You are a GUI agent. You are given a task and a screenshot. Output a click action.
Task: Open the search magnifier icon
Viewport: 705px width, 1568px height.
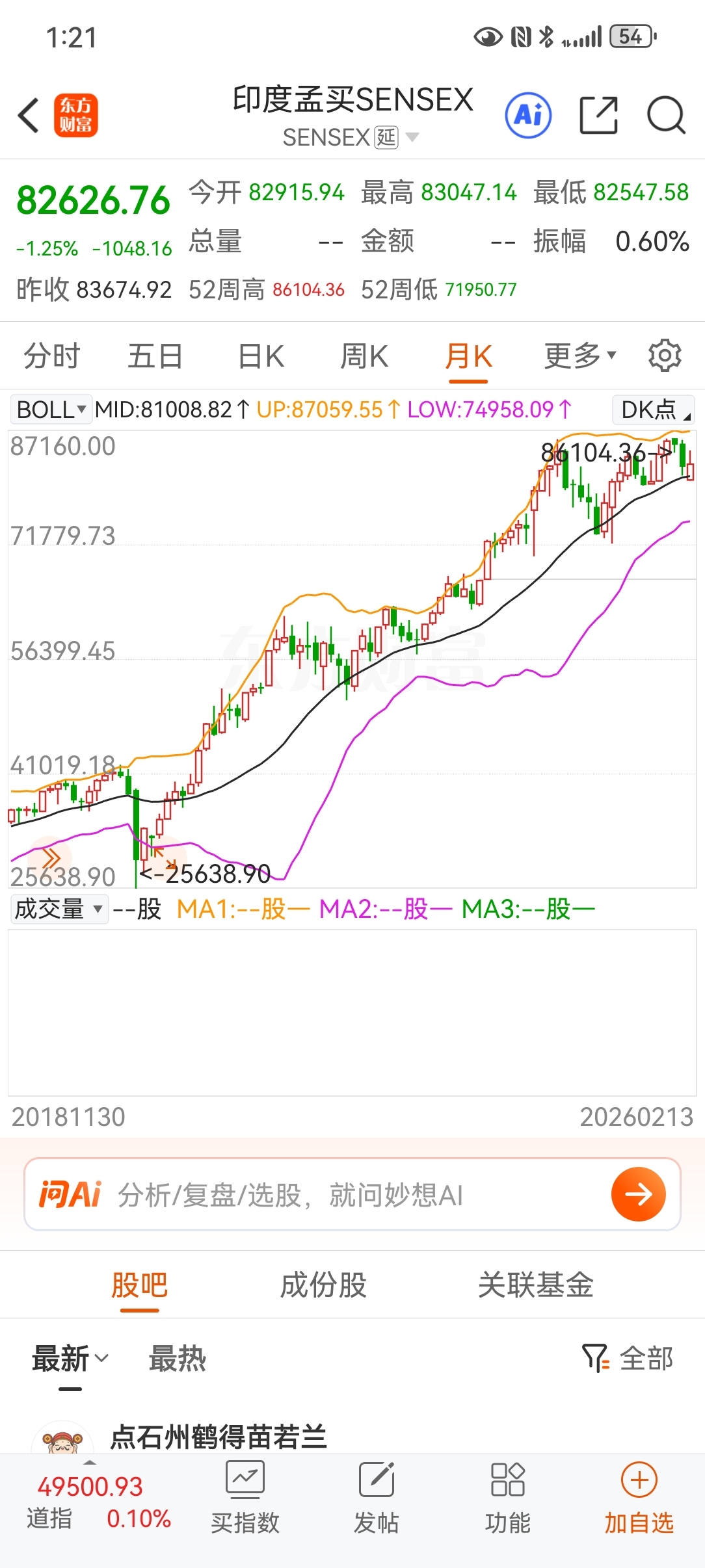click(666, 116)
